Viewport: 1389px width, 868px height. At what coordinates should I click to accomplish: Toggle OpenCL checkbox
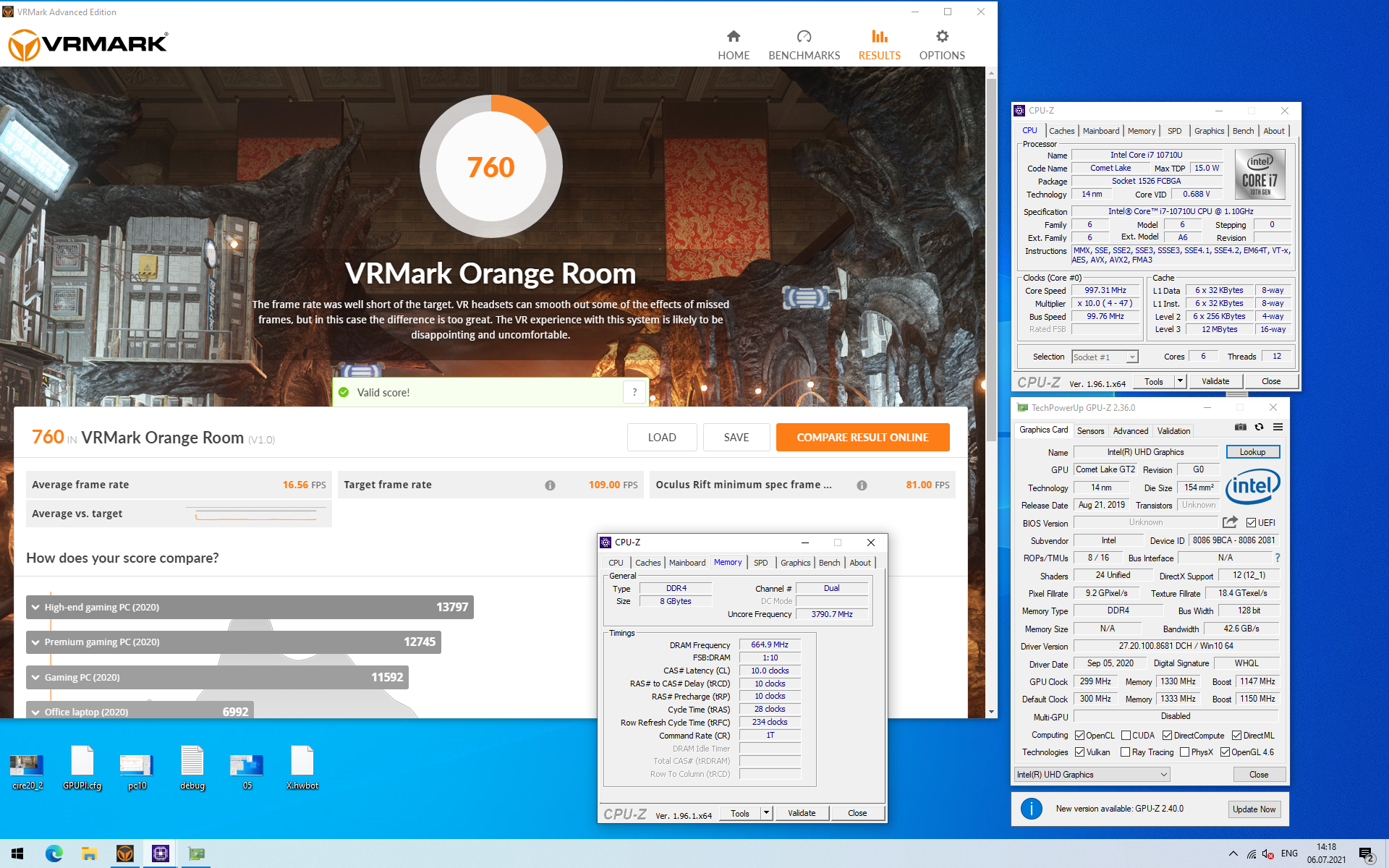click(x=1079, y=736)
